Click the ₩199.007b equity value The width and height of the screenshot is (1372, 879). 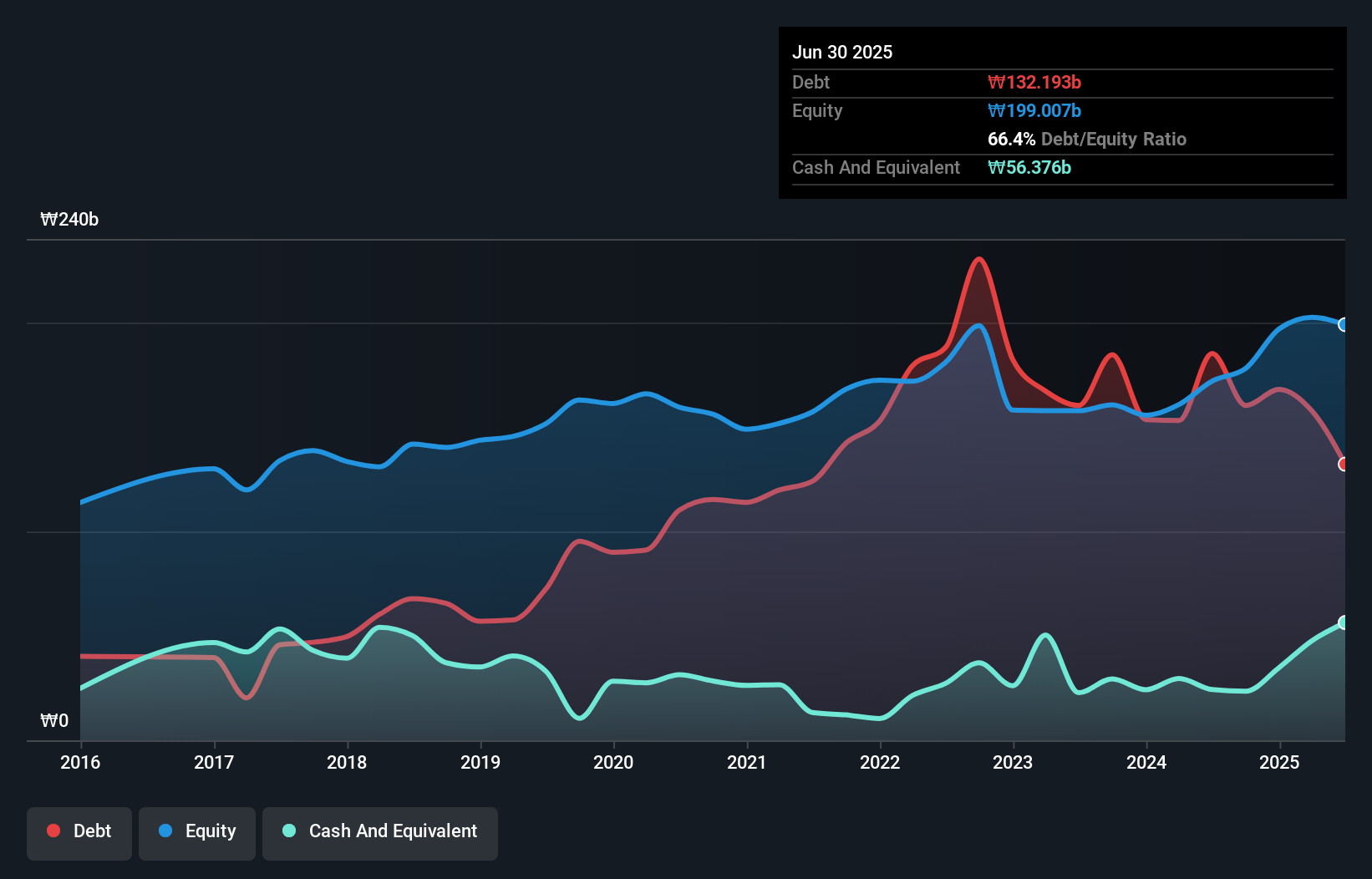(x=1034, y=110)
